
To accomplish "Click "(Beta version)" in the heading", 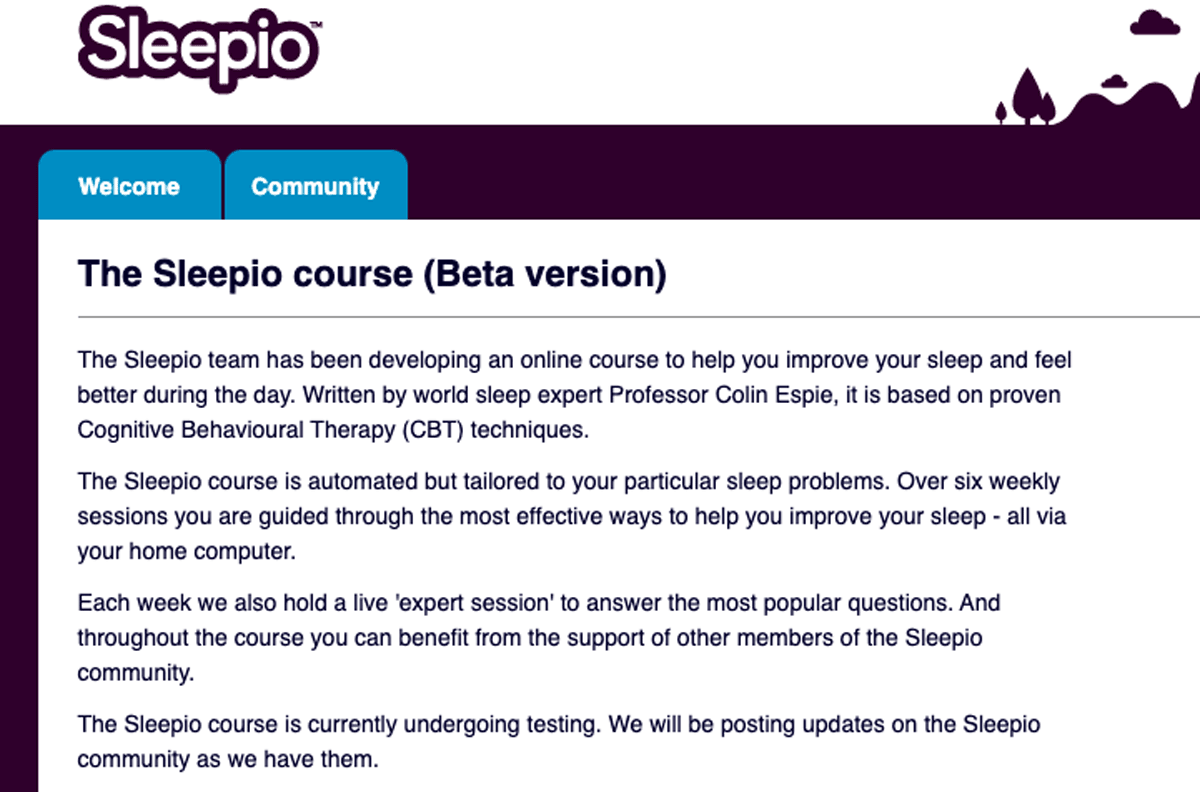I will click(x=543, y=273).
